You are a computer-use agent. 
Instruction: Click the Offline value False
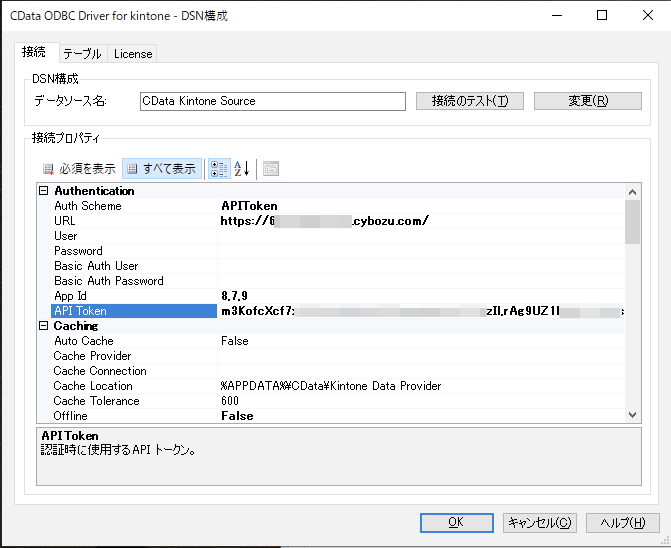tap(237, 416)
